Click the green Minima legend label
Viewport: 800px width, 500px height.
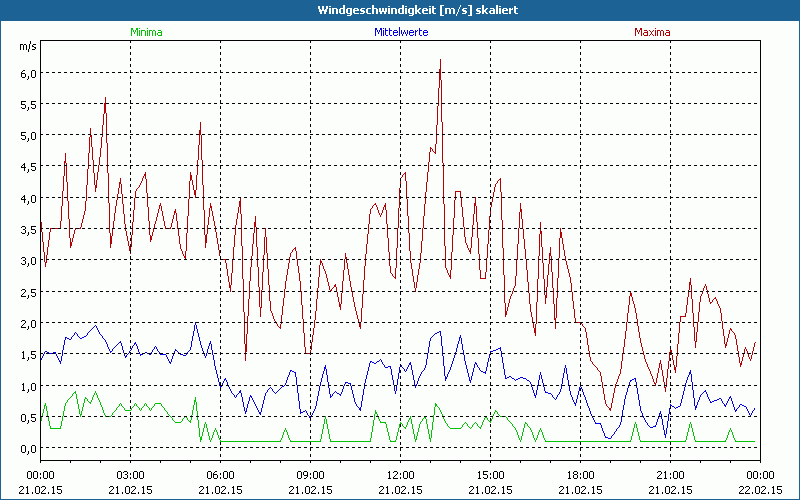(146, 32)
